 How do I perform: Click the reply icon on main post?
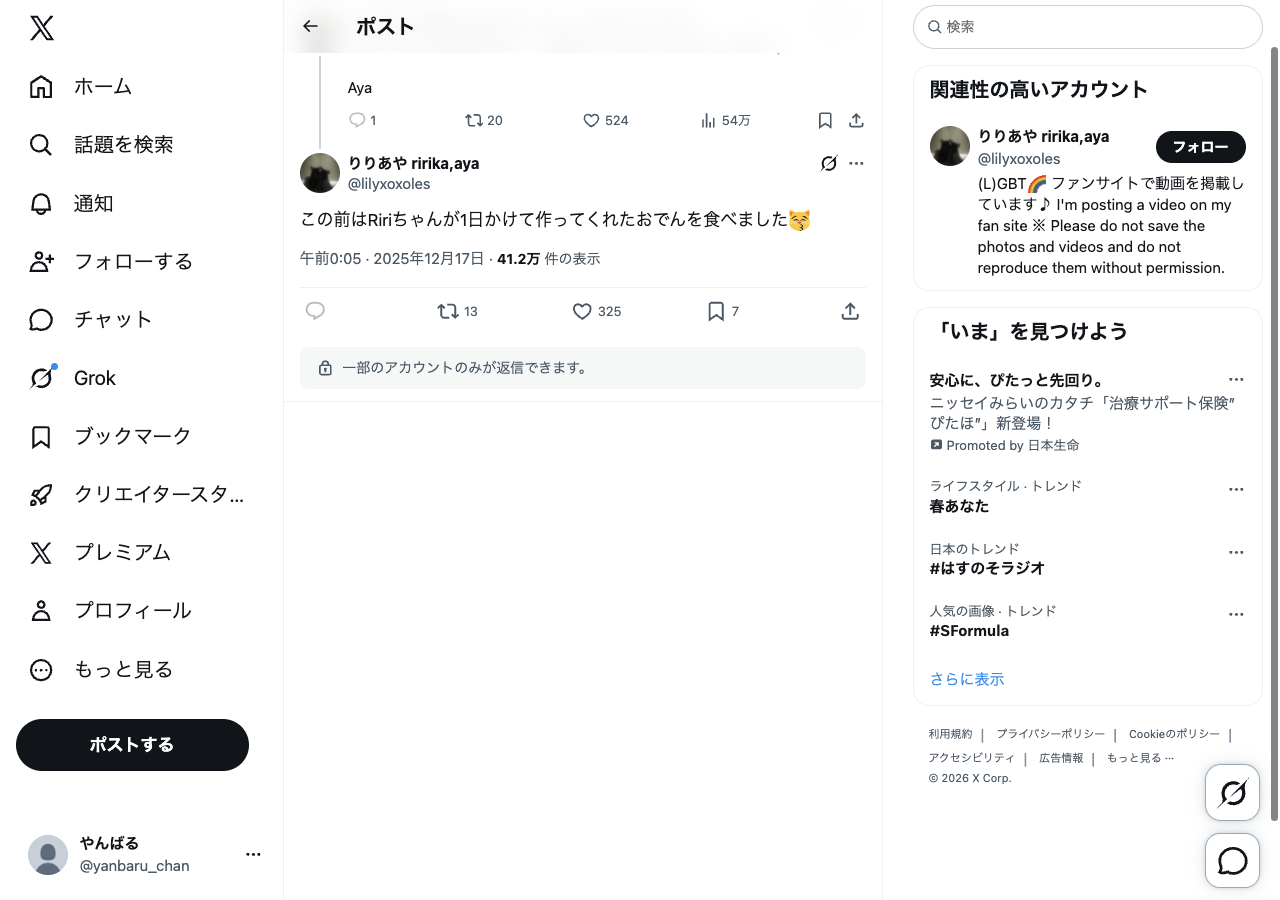tap(315, 312)
